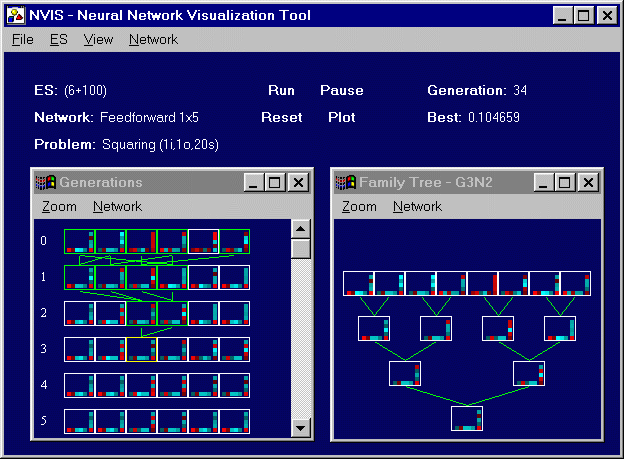Select the last network thumbnail in generation 5
624x459 pixels.
[x=234, y=421]
